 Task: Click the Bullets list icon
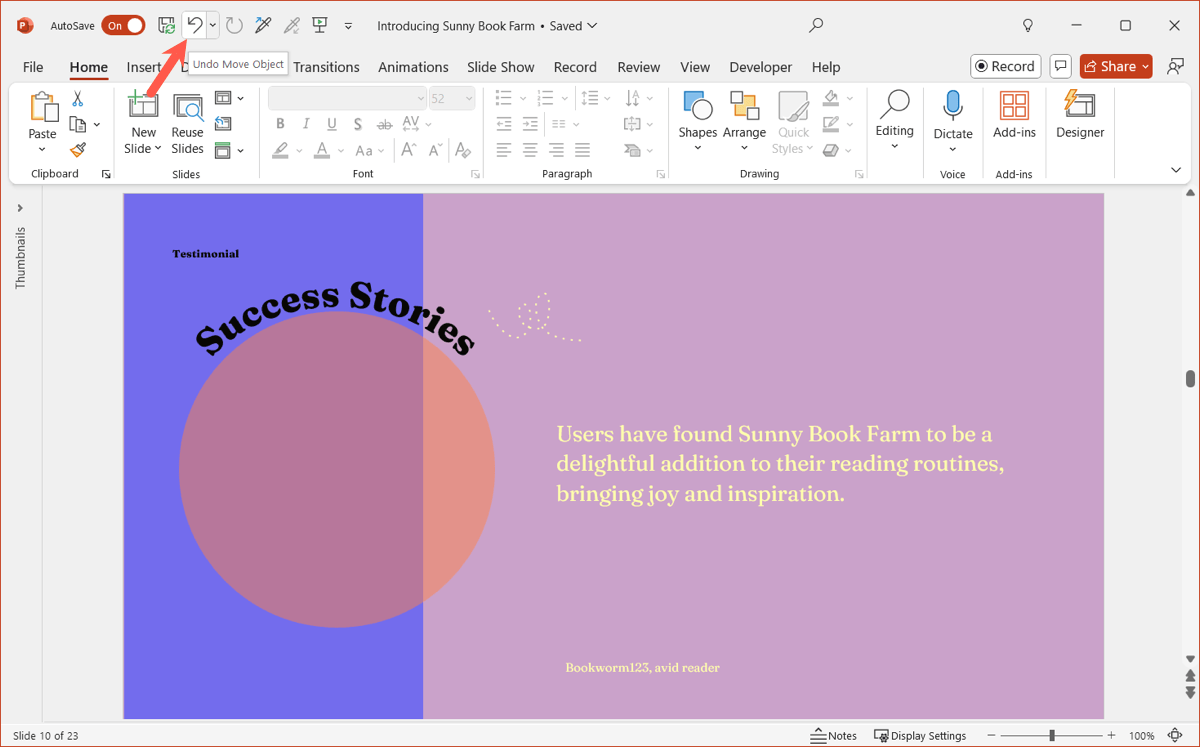[x=504, y=98]
